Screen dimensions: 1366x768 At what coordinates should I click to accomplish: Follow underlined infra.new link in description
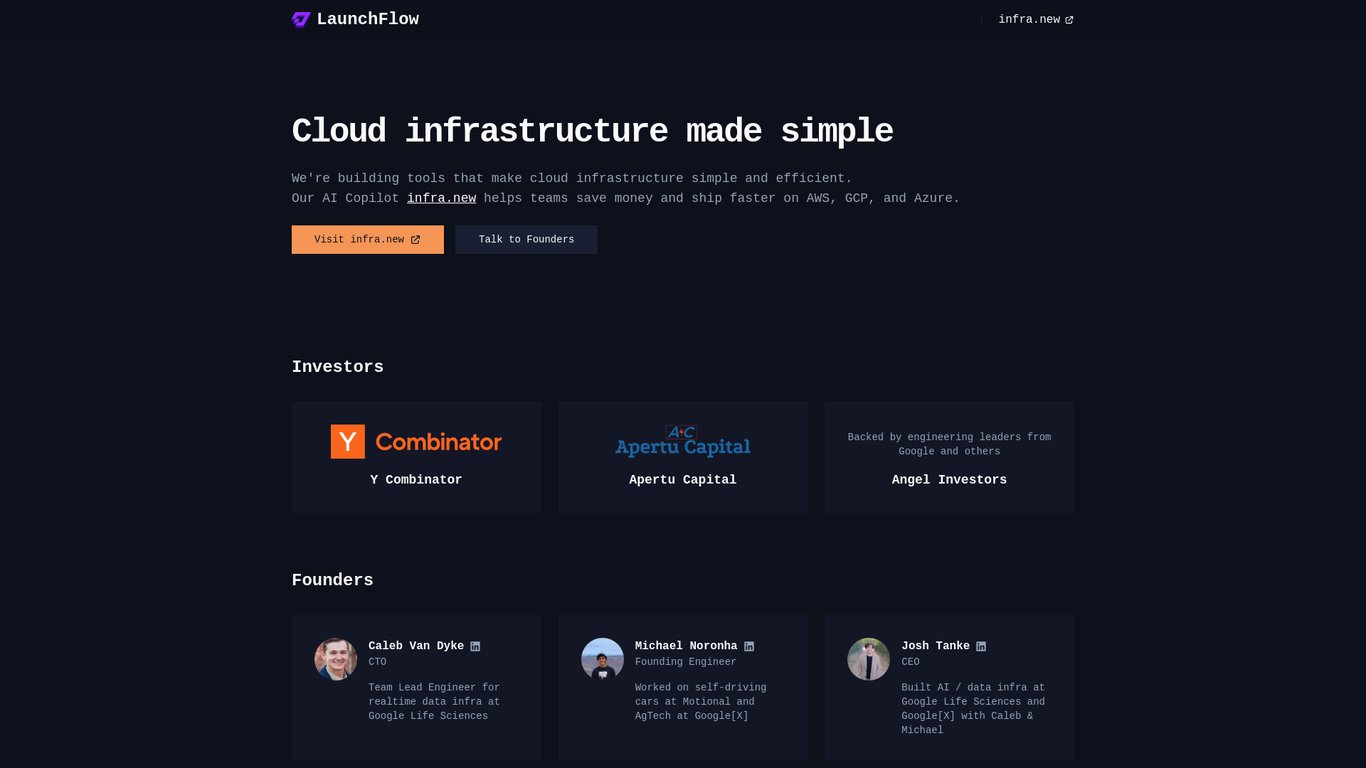click(x=441, y=198)
